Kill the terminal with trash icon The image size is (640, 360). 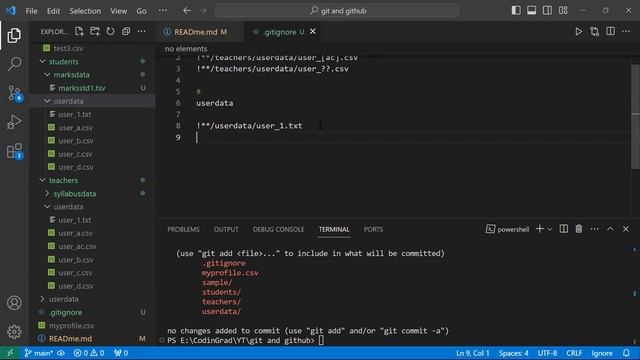[x=579, y=229]
